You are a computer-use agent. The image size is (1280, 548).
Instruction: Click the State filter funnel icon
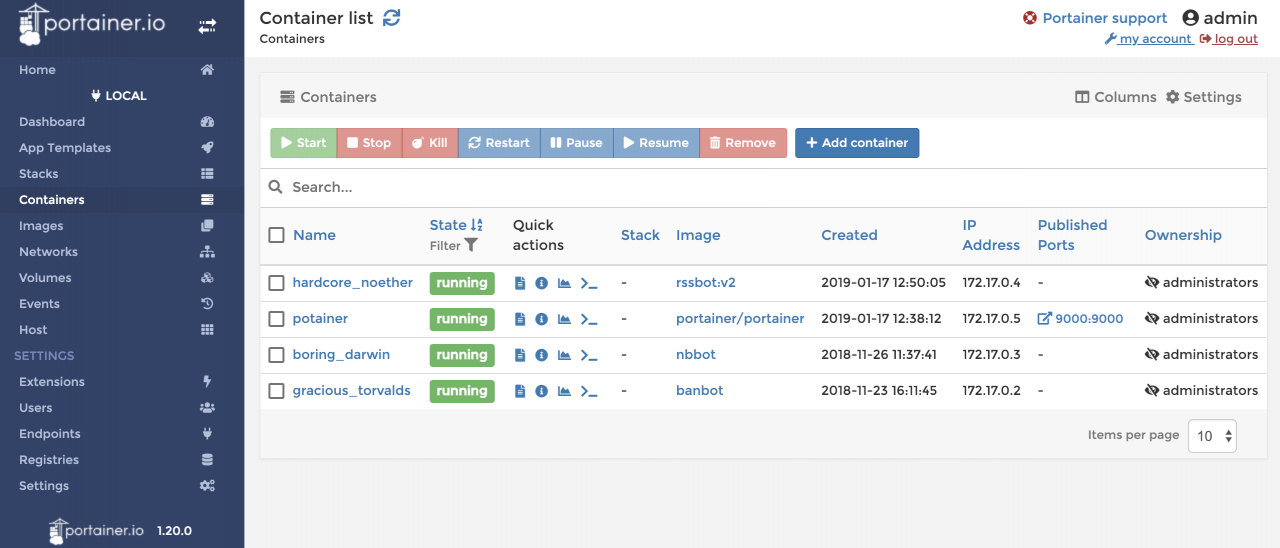pyautogui.click(x=471, y=245)
